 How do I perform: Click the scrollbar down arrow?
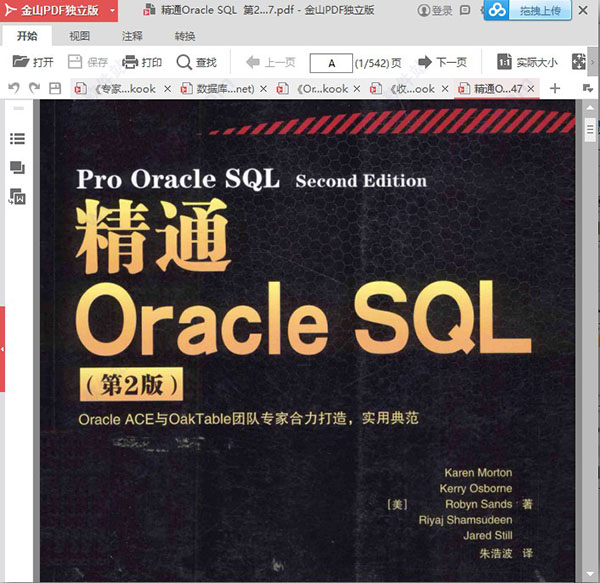[590, 573]
